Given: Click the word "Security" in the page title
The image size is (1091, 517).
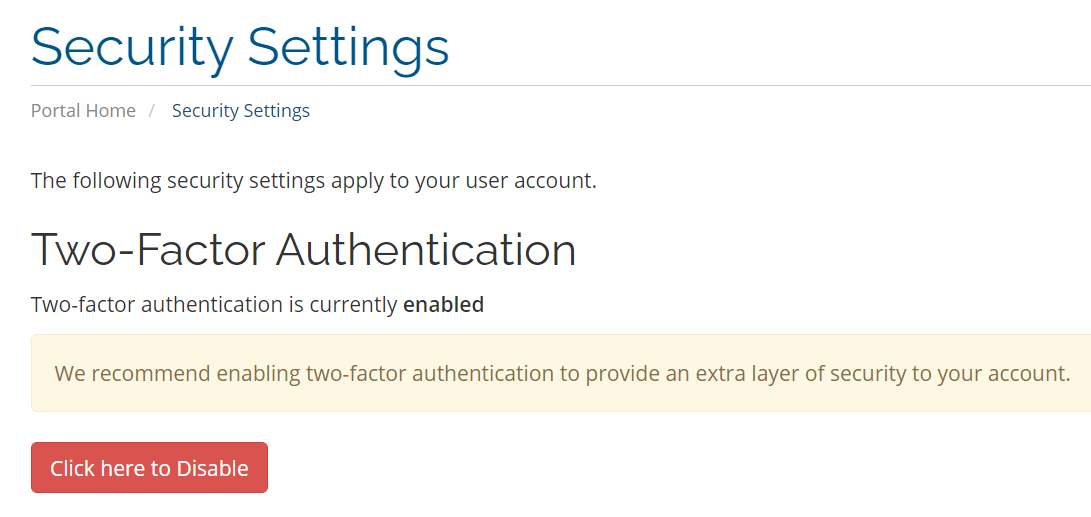Looking at the screenshot, I should click(132, 46).
